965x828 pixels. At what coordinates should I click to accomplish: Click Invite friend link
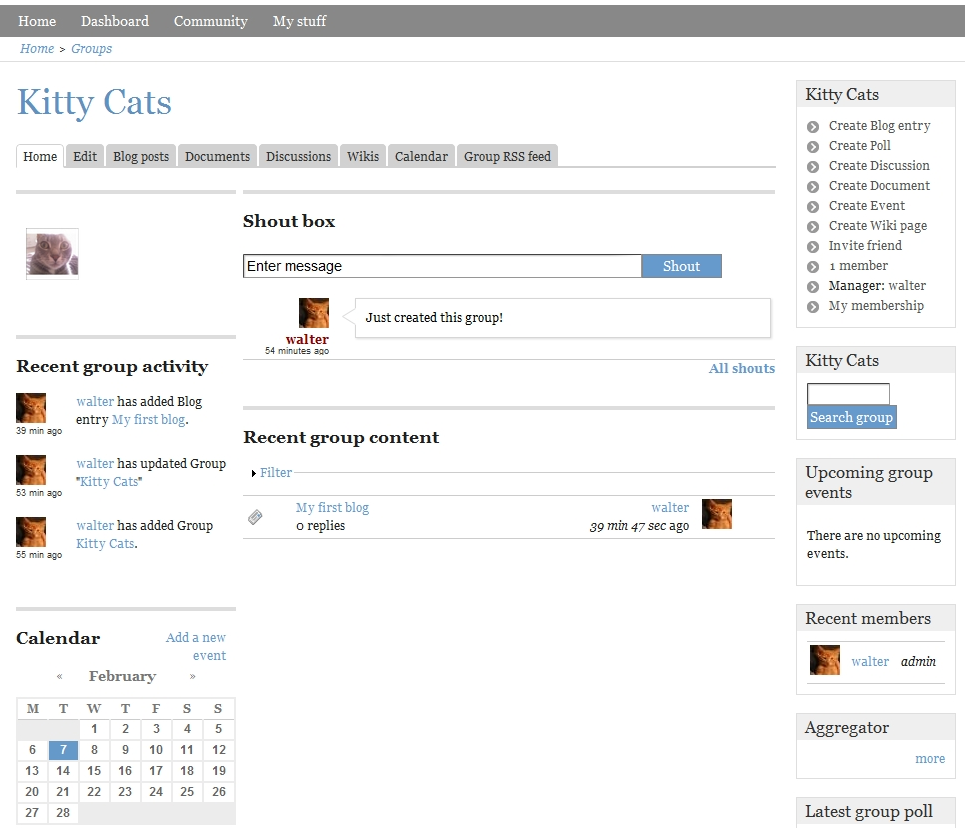click(865, 246)
